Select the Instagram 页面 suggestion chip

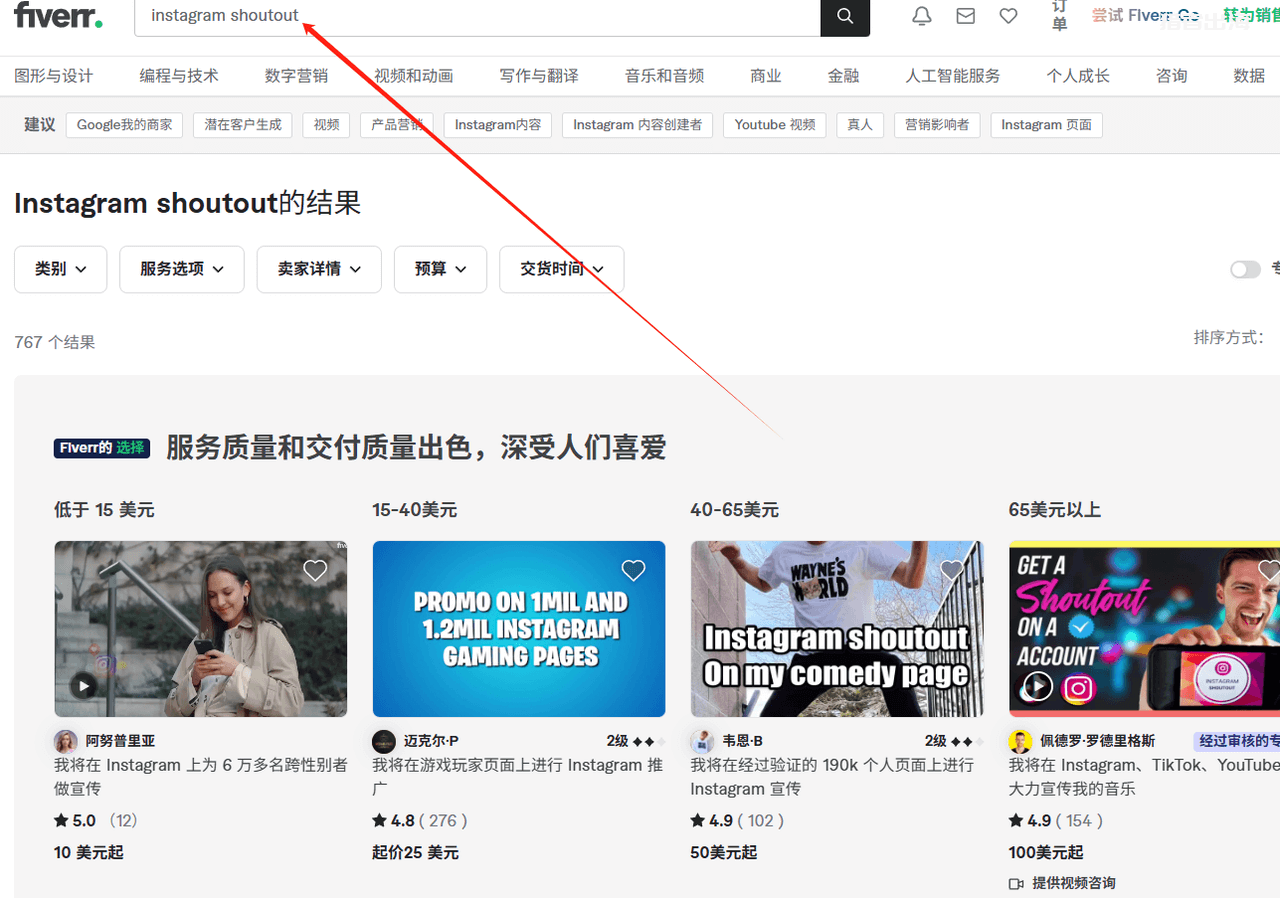[x=1047, y=125]
